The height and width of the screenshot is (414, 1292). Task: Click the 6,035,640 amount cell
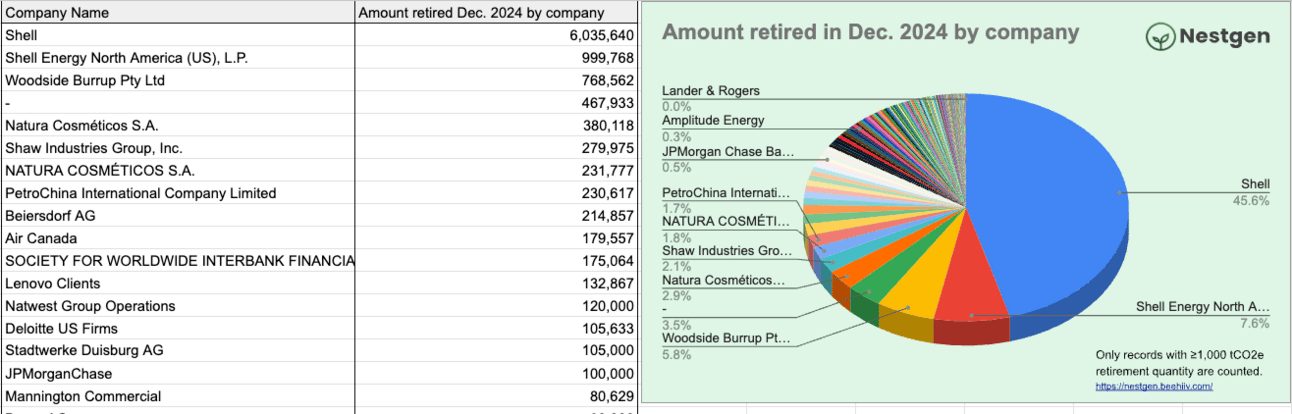click(497, 35)
